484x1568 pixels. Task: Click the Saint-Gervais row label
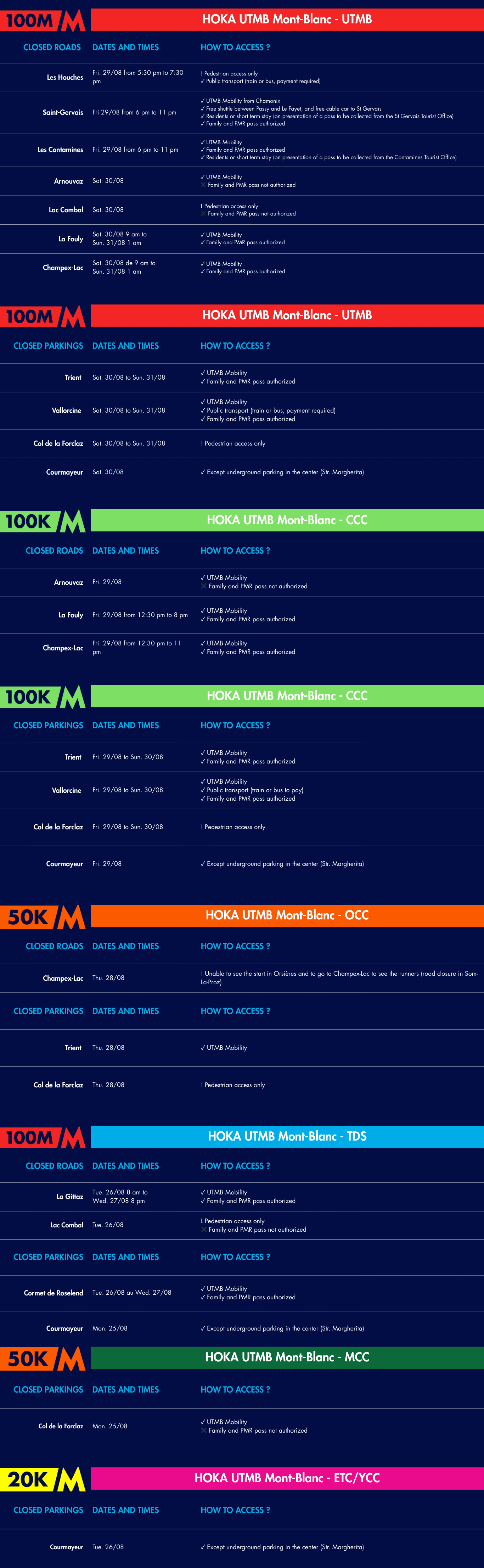(63, 113)
